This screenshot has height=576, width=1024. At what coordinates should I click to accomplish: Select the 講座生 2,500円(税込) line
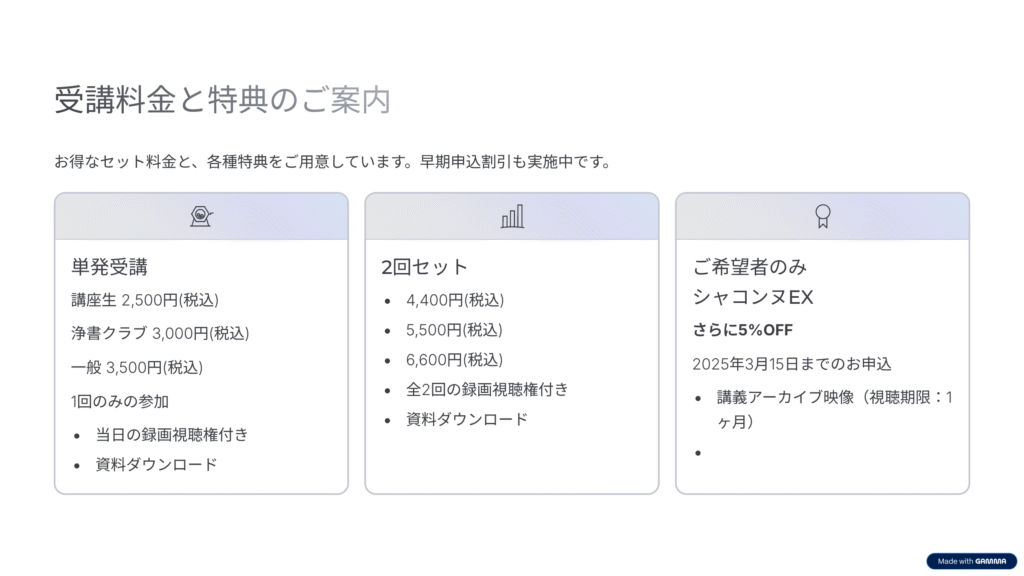click(145, 300)
